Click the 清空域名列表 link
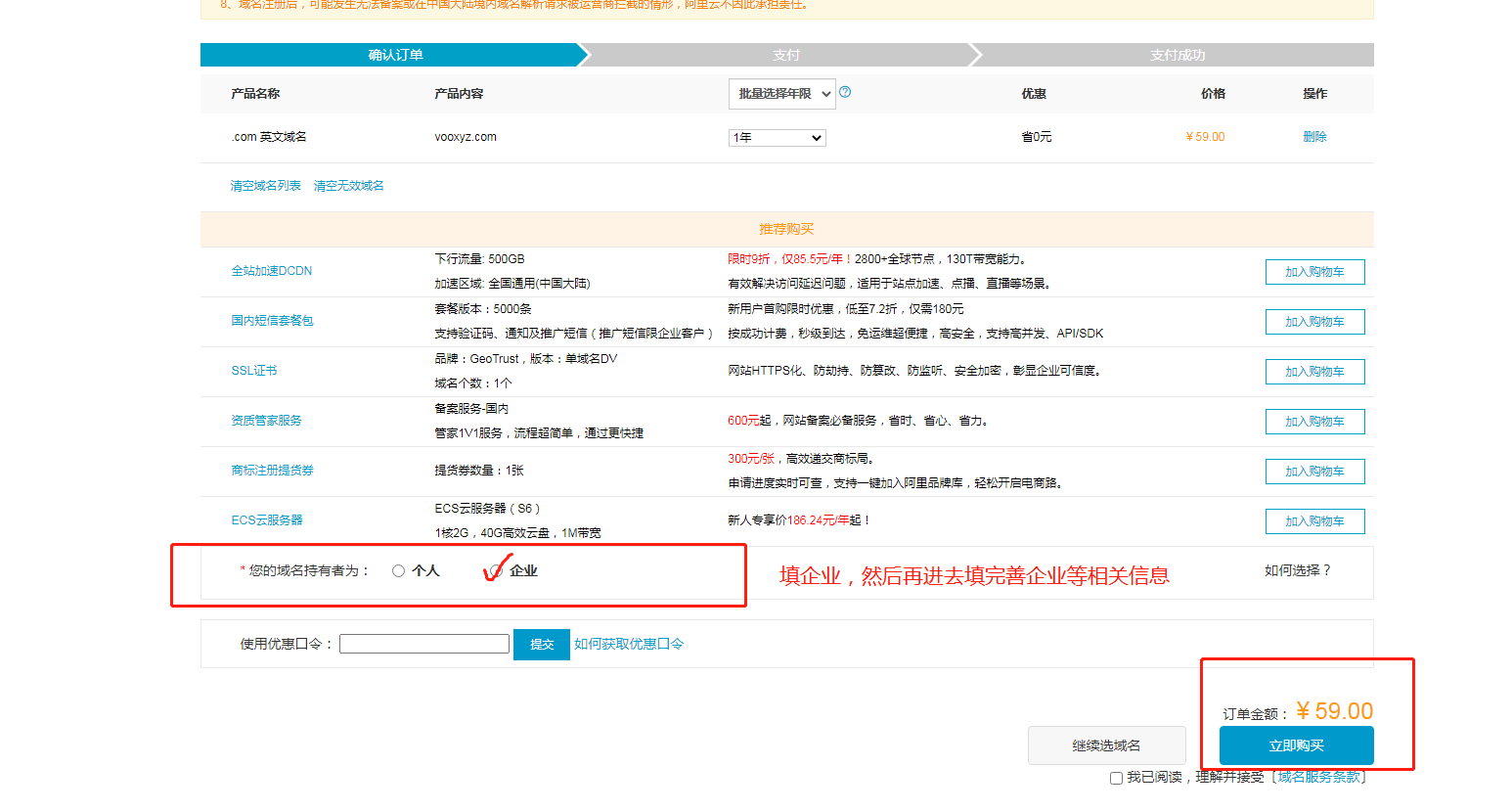1512x812 pixels. coord(264,185)
